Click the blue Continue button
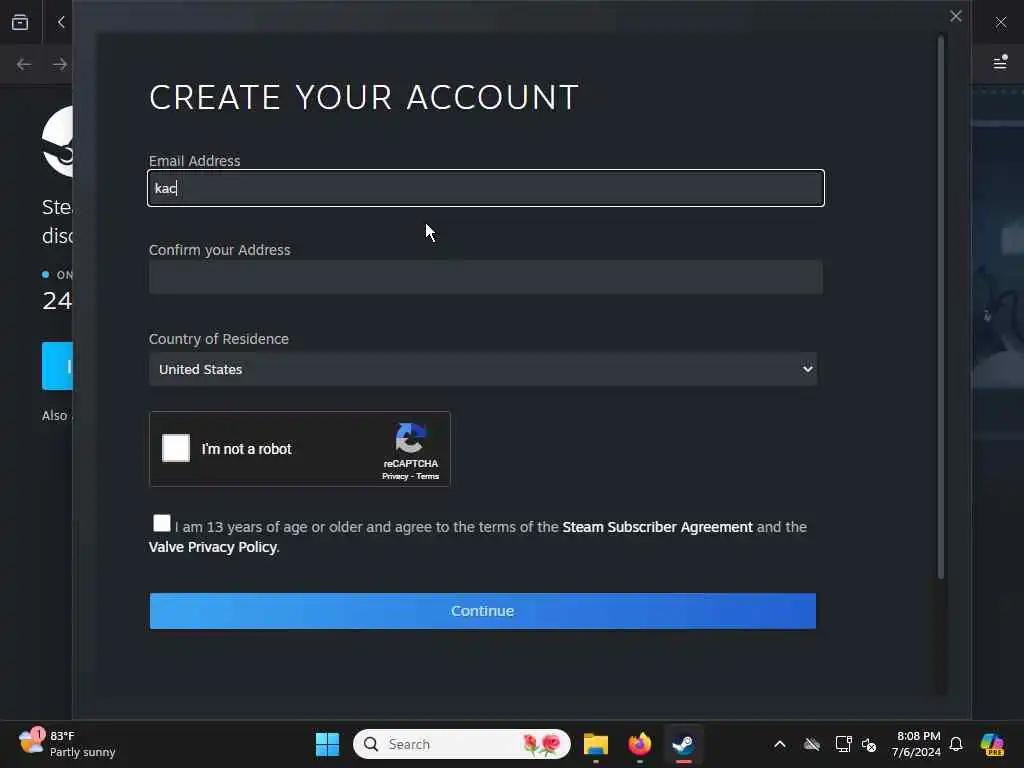The height and width of the screenshot is (768, 1024). (x=483, y=611)
